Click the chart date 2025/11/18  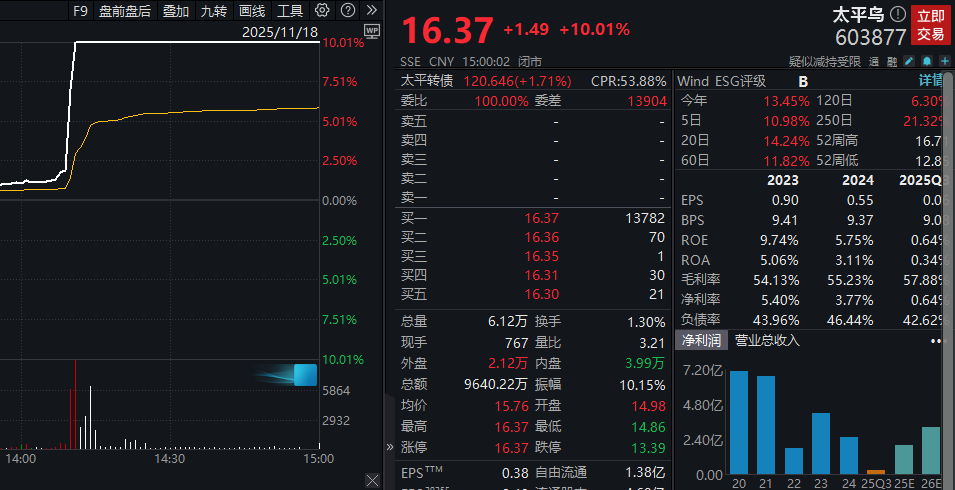tap(280, 32)
